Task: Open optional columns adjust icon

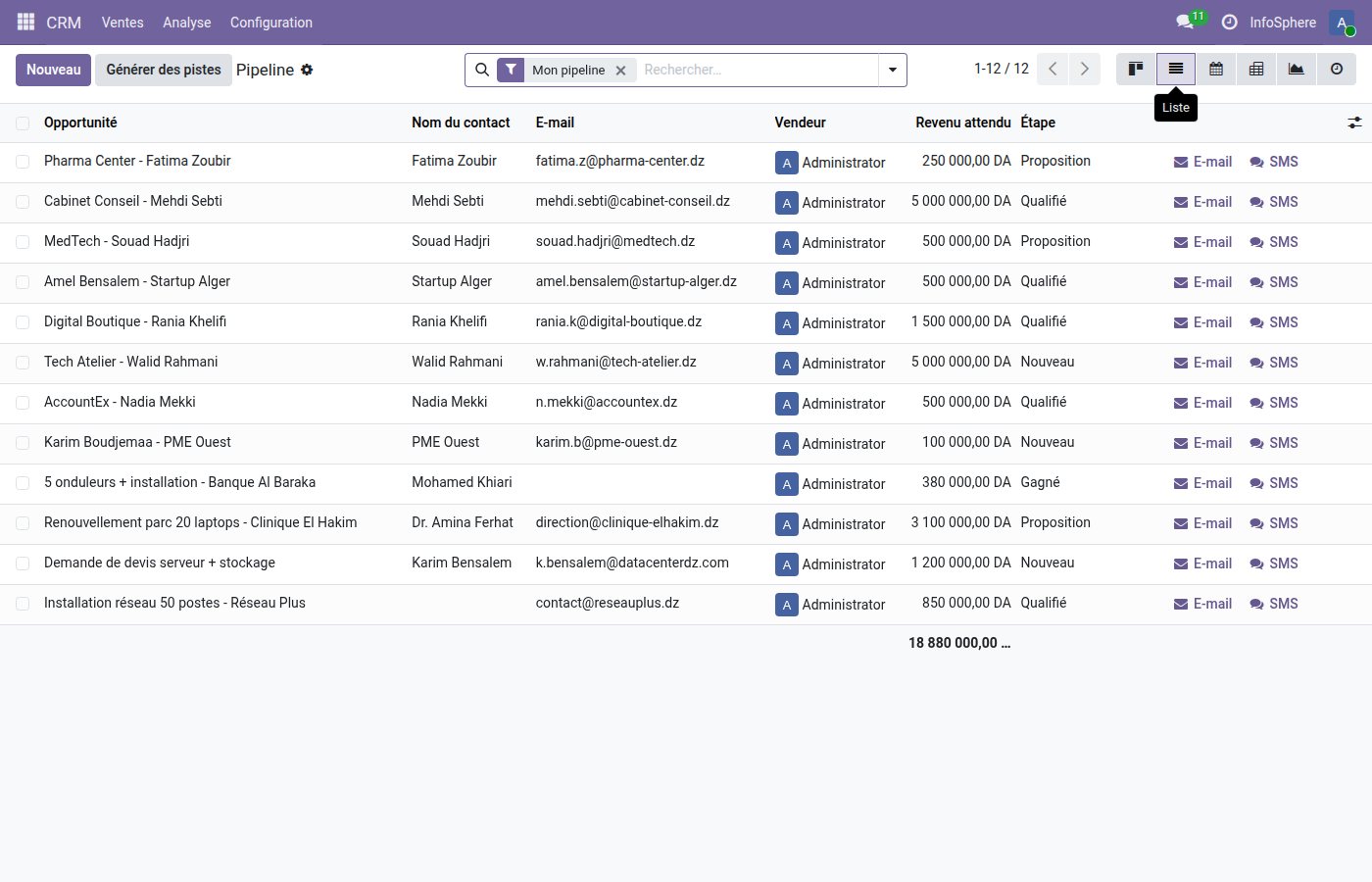Action: coord(1354,122)
